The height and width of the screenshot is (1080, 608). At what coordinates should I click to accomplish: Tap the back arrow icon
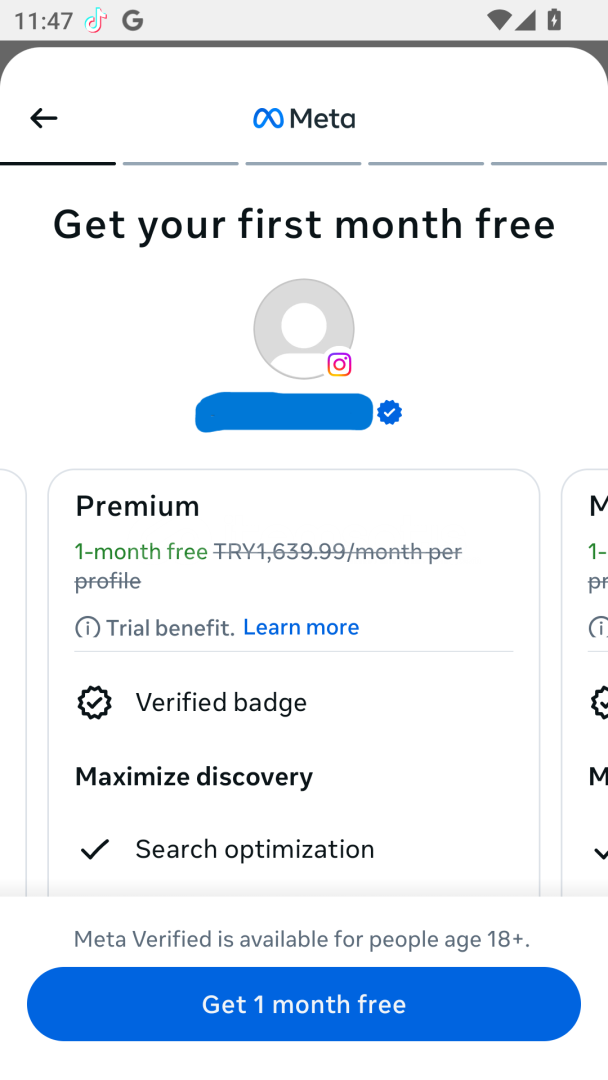[43, 119]
